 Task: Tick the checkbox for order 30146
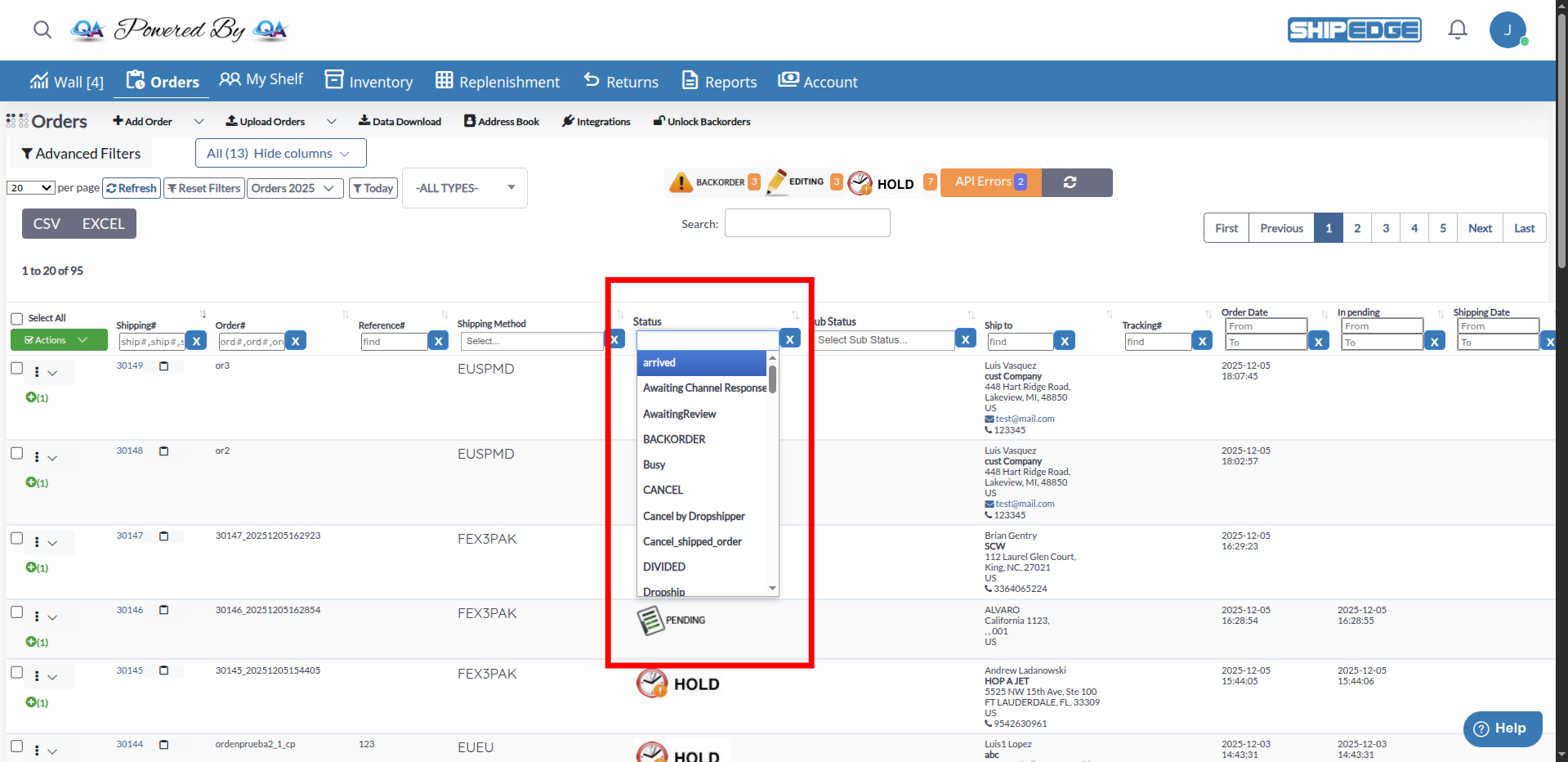click(x=16, y=612)
